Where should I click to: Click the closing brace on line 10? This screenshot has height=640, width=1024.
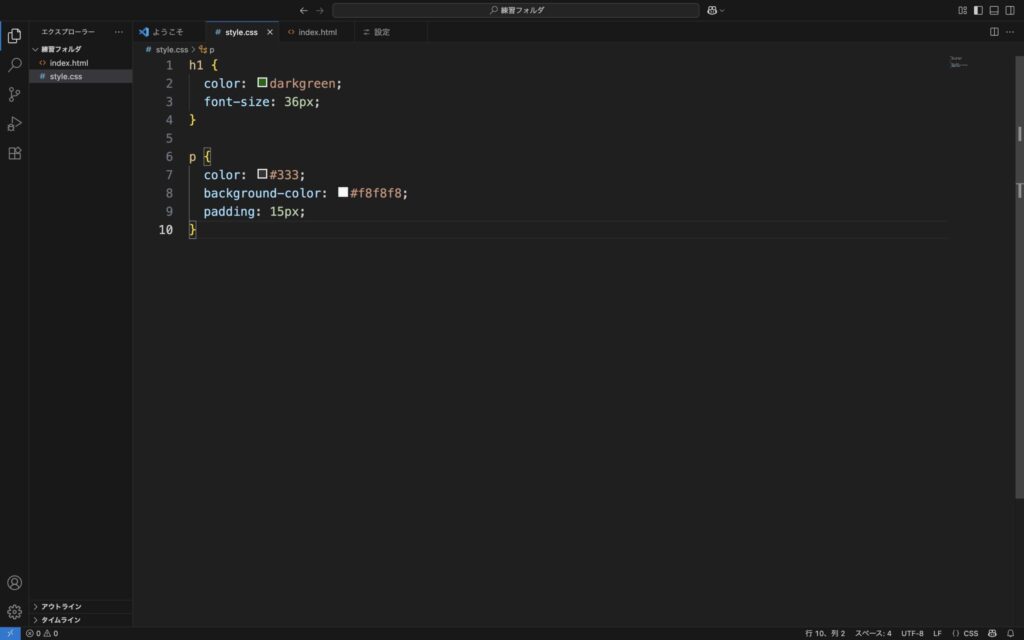[193, 230]
